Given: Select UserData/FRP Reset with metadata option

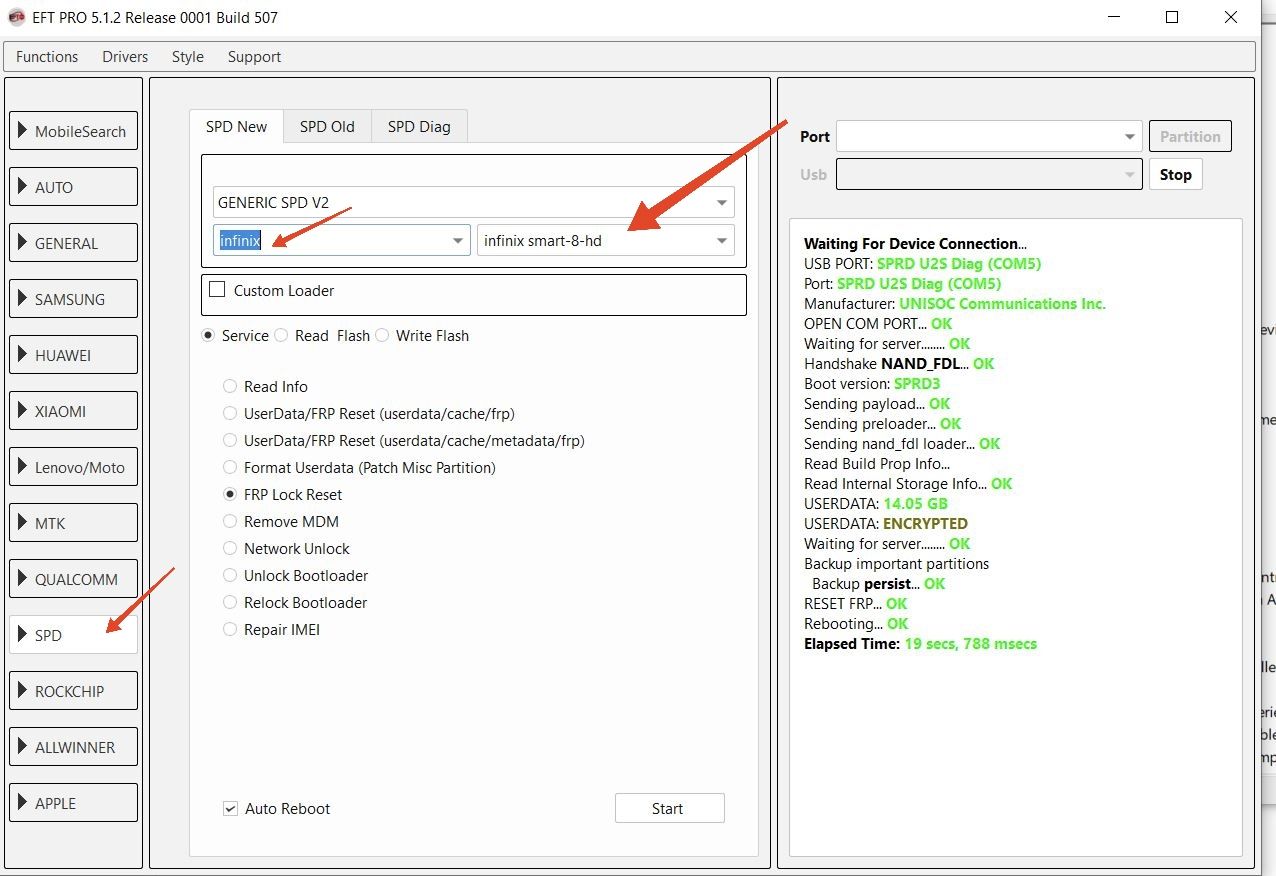Looking at the screenshot, I should 230,440.
